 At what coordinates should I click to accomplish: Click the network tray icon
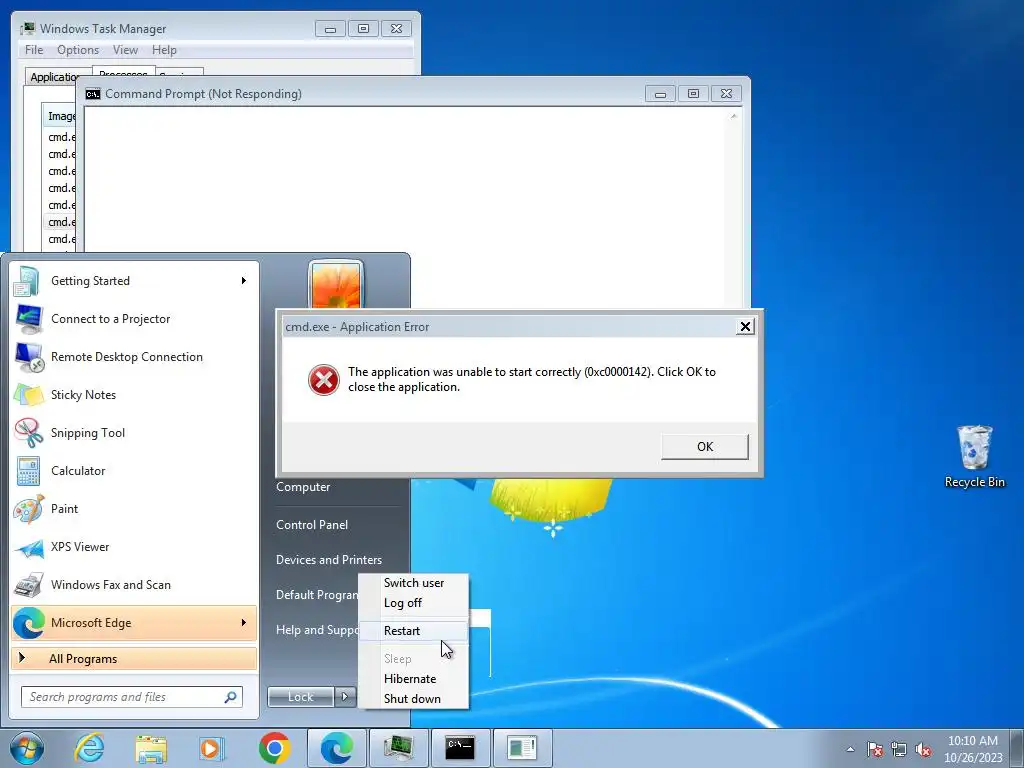[899, 749]
